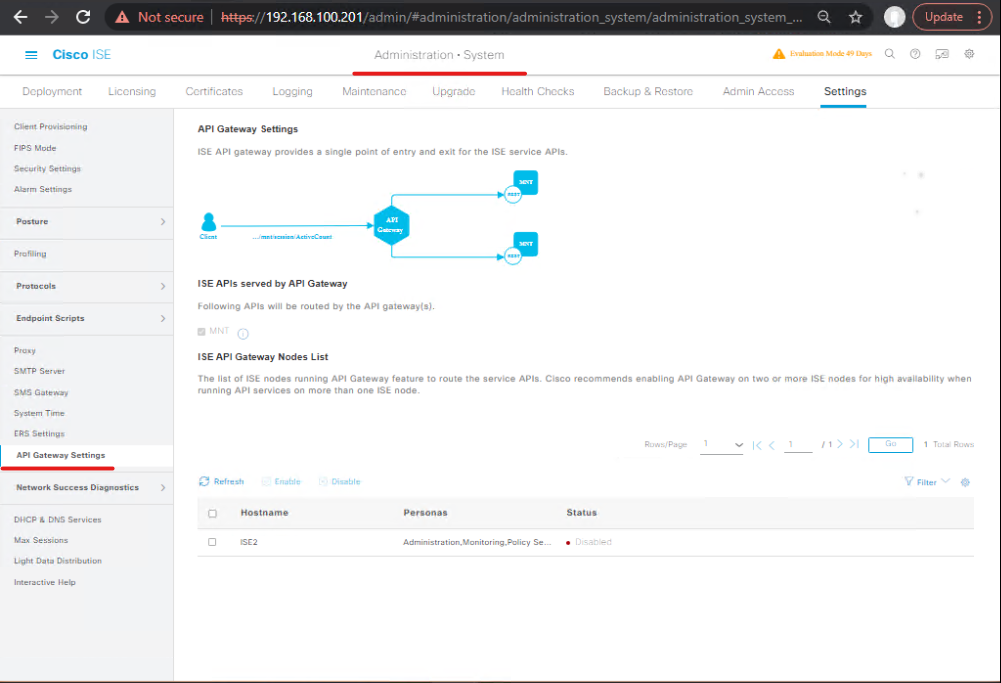
Task: Click the page number input field
Action: 798,444
